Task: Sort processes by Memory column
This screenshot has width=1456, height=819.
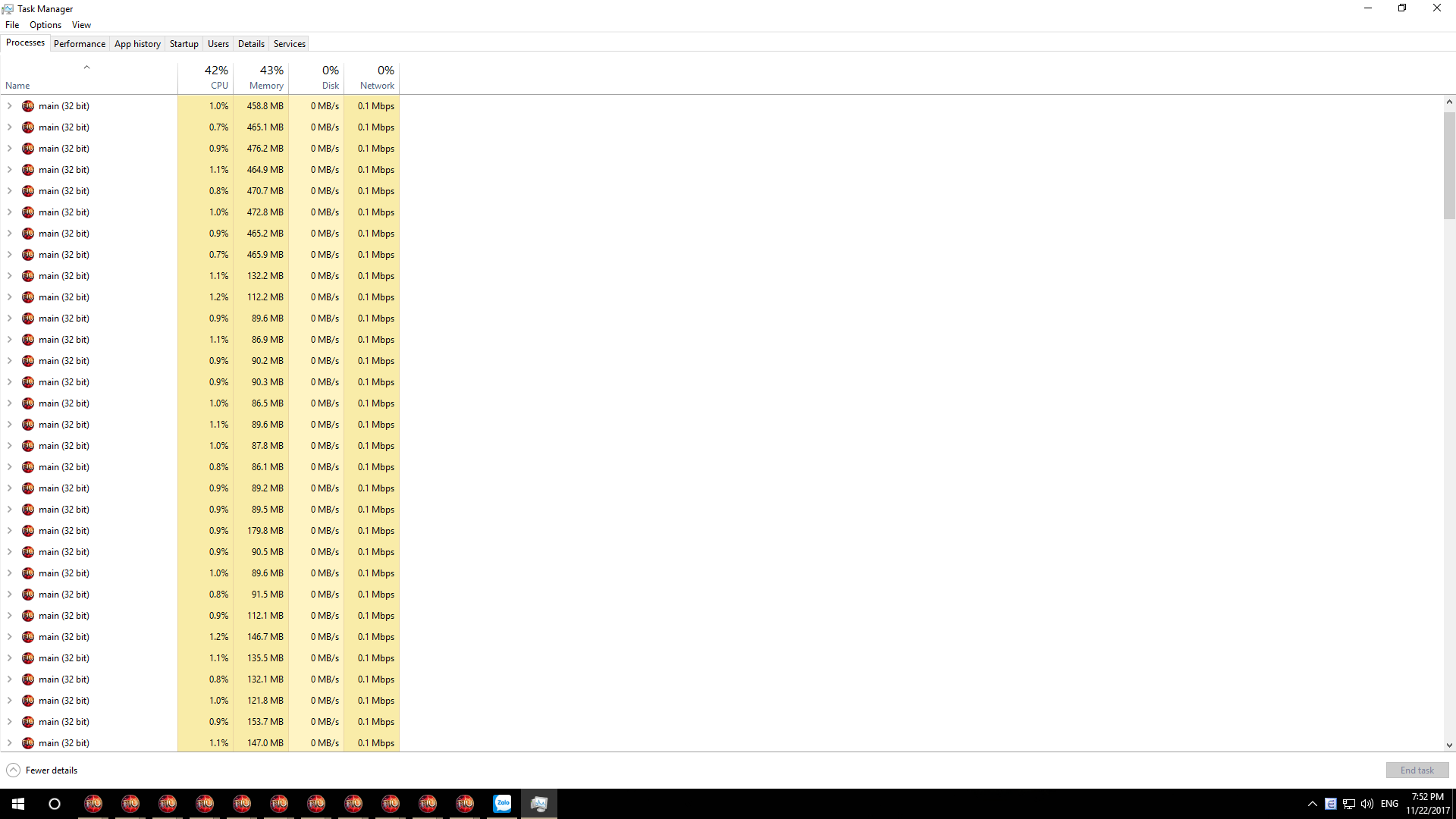Action: [x=261, y=77]
